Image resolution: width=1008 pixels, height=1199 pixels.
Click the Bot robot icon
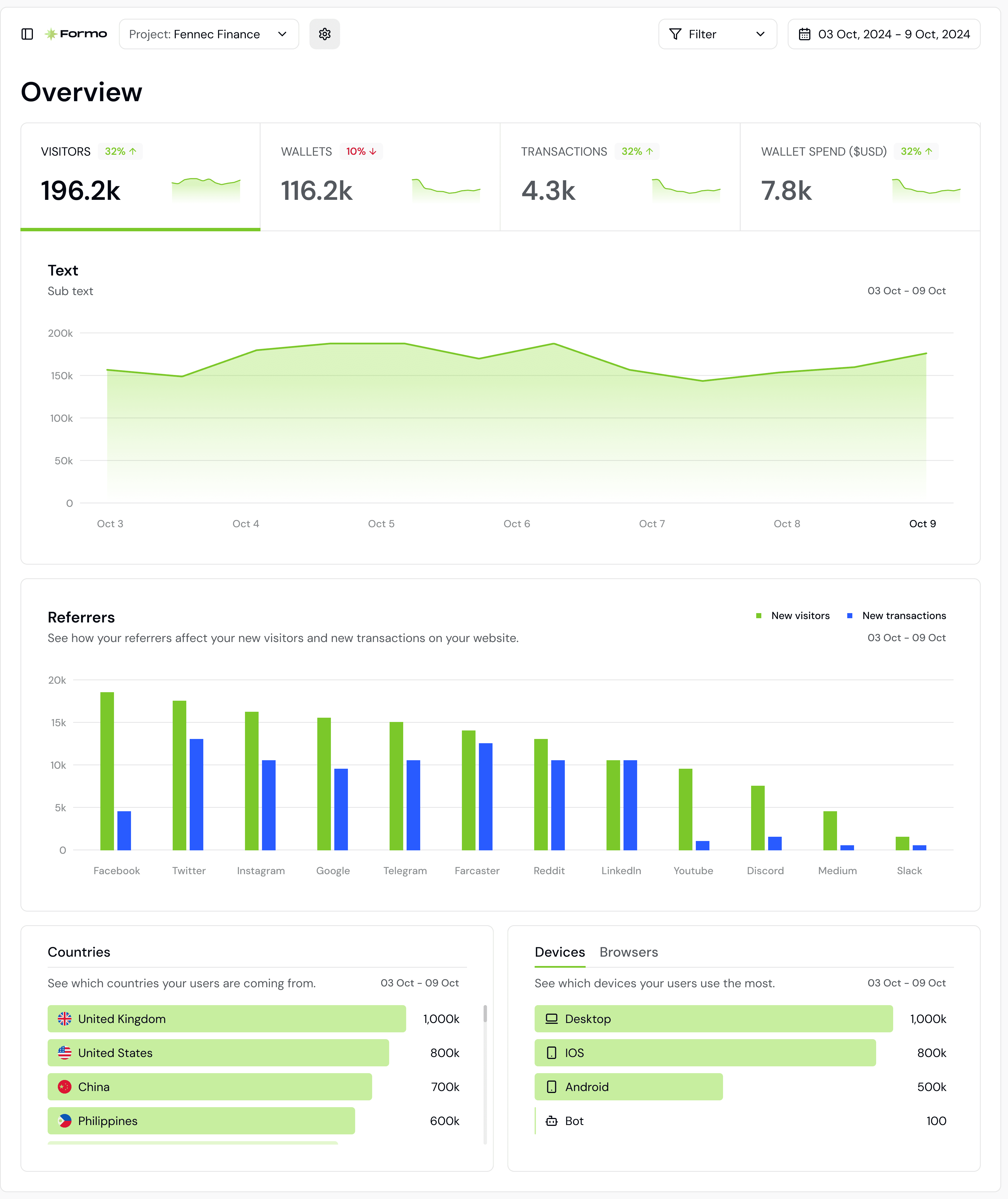tap(551, 1121)
